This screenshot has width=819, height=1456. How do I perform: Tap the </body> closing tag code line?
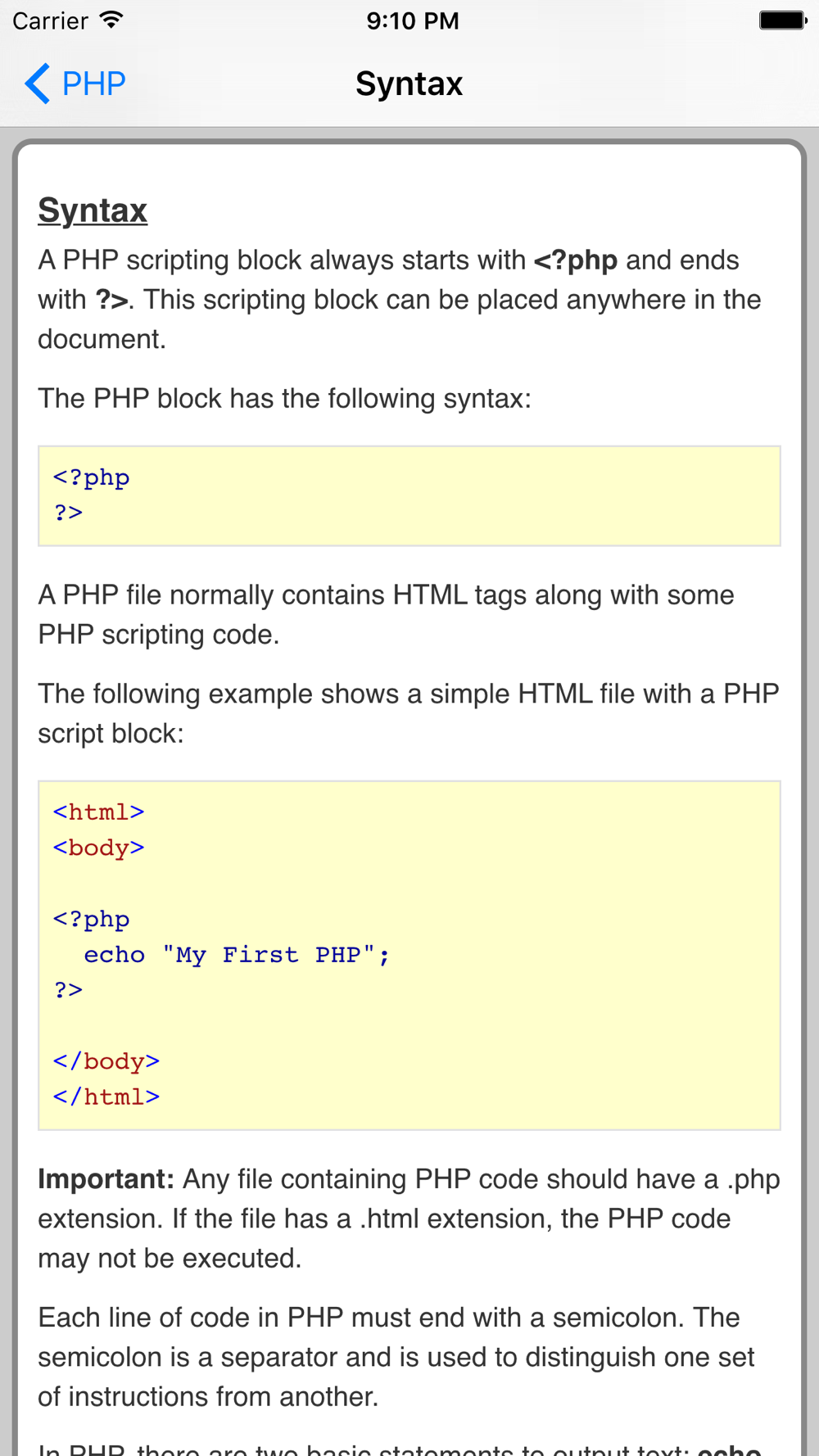tap(106, 1061)
